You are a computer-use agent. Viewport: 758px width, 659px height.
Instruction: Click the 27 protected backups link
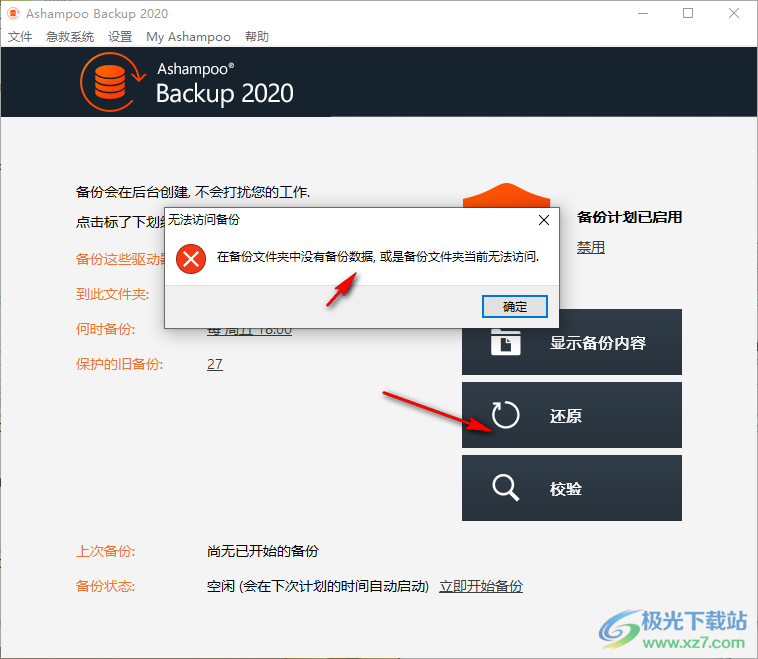[215, 364]
